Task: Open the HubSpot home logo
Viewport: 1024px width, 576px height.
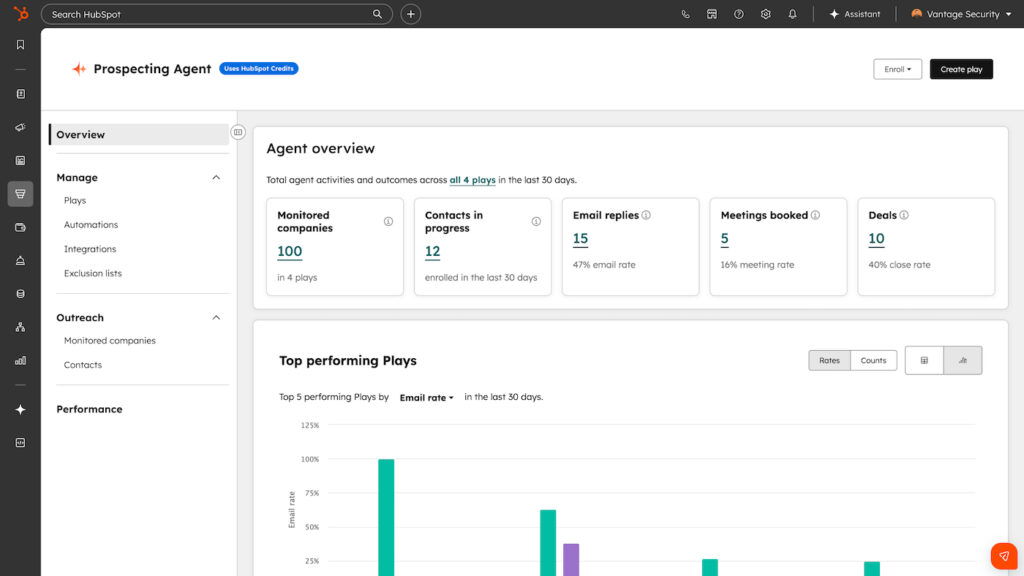Action: (x=21, y=14)
